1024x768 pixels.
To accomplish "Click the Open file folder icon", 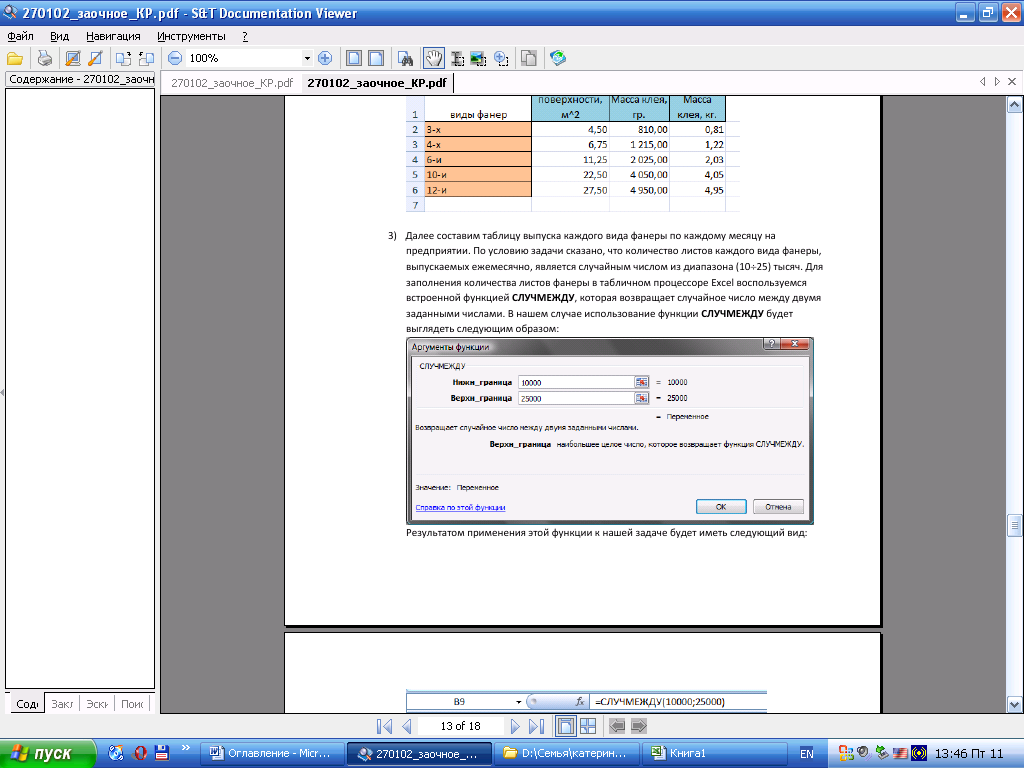I will point(15,59).
